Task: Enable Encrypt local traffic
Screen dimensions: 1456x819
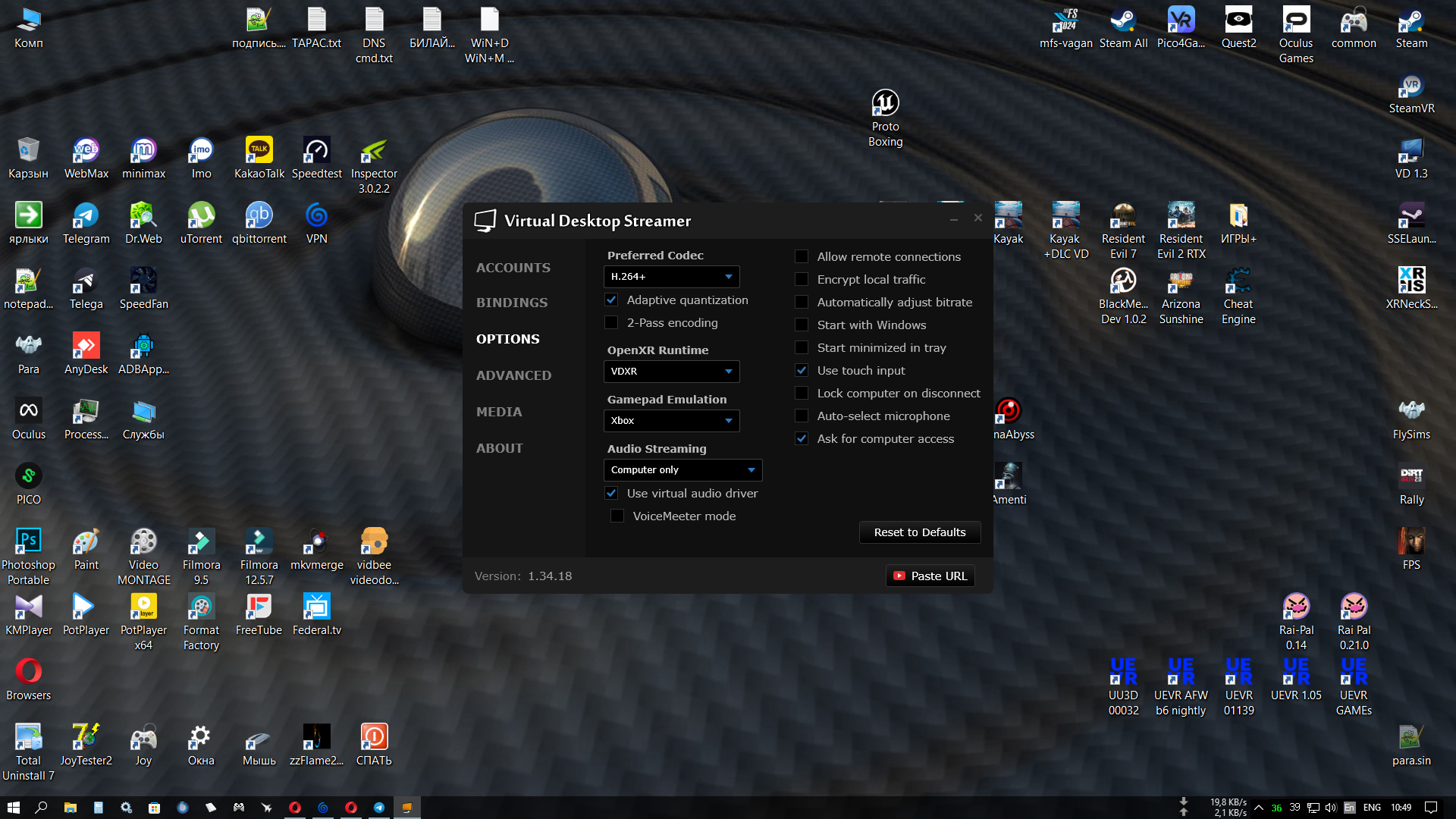Action: [x=802, y=280]
